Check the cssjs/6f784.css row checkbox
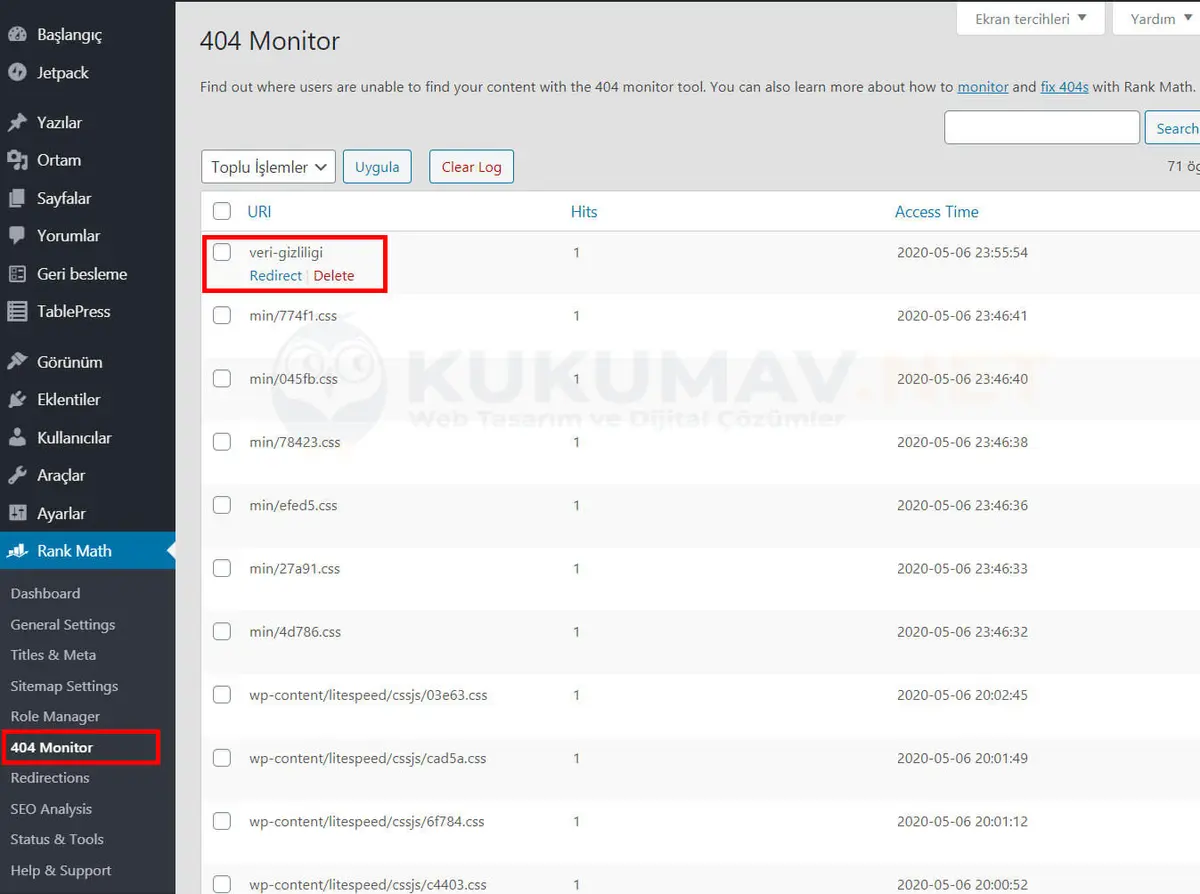This screenshot has height=894, width=1200. pyautogui.click(x=222, y=821)
